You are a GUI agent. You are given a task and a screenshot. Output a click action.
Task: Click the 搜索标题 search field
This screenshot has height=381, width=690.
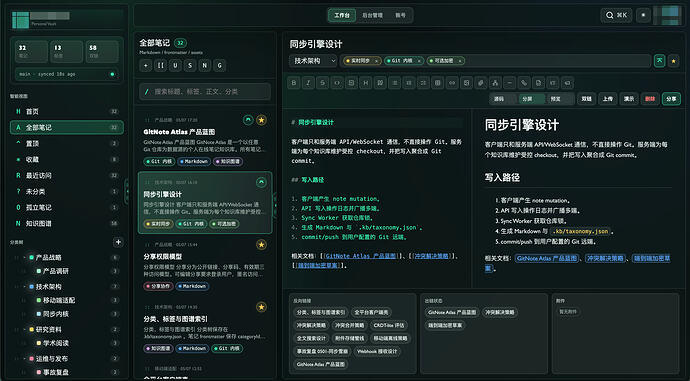(205, 92)
